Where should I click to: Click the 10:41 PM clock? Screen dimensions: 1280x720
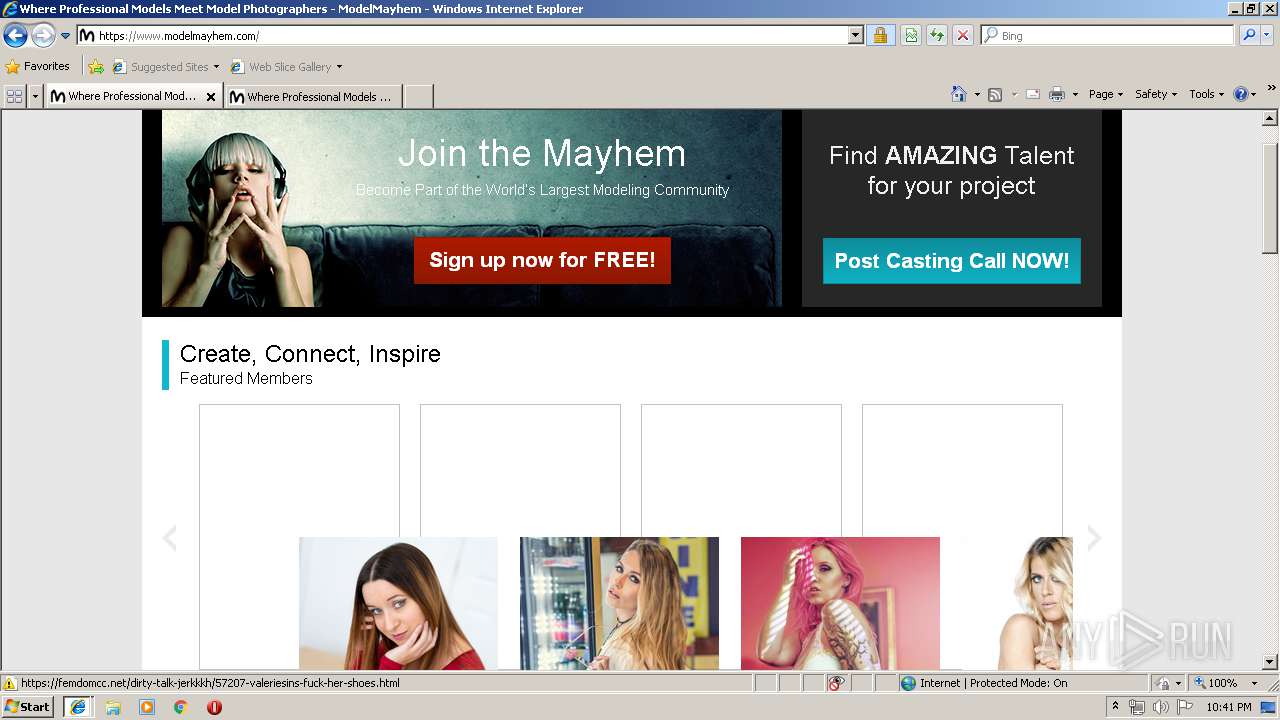coord(1229,707)
